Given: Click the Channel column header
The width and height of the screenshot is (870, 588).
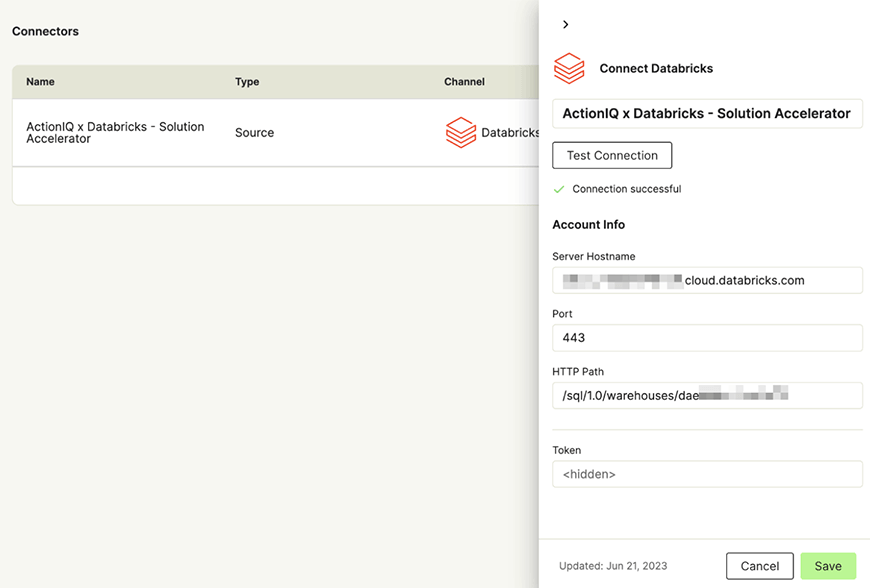Looking at the screenshot, I should (x=464, y=82).
